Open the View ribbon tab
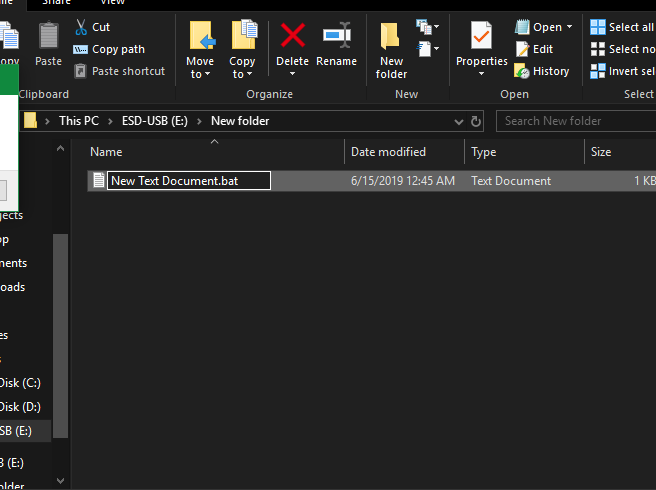656x490 pixels. (113, 2)
